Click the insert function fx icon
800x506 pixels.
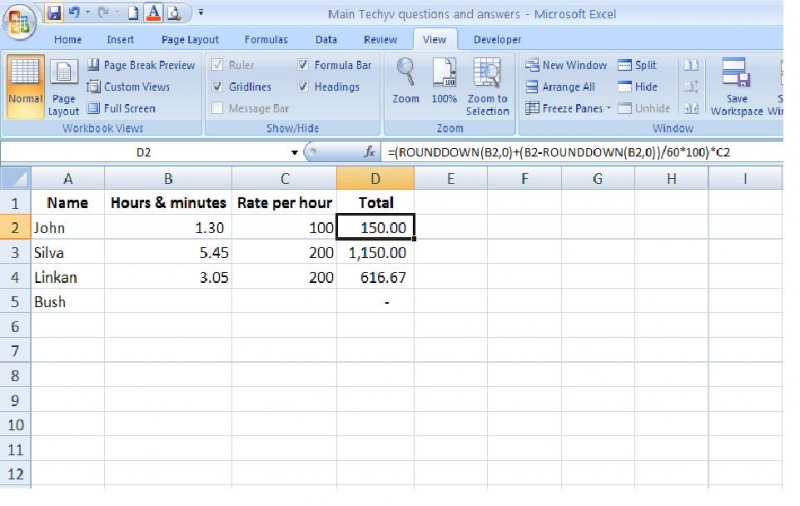(370, 153)
